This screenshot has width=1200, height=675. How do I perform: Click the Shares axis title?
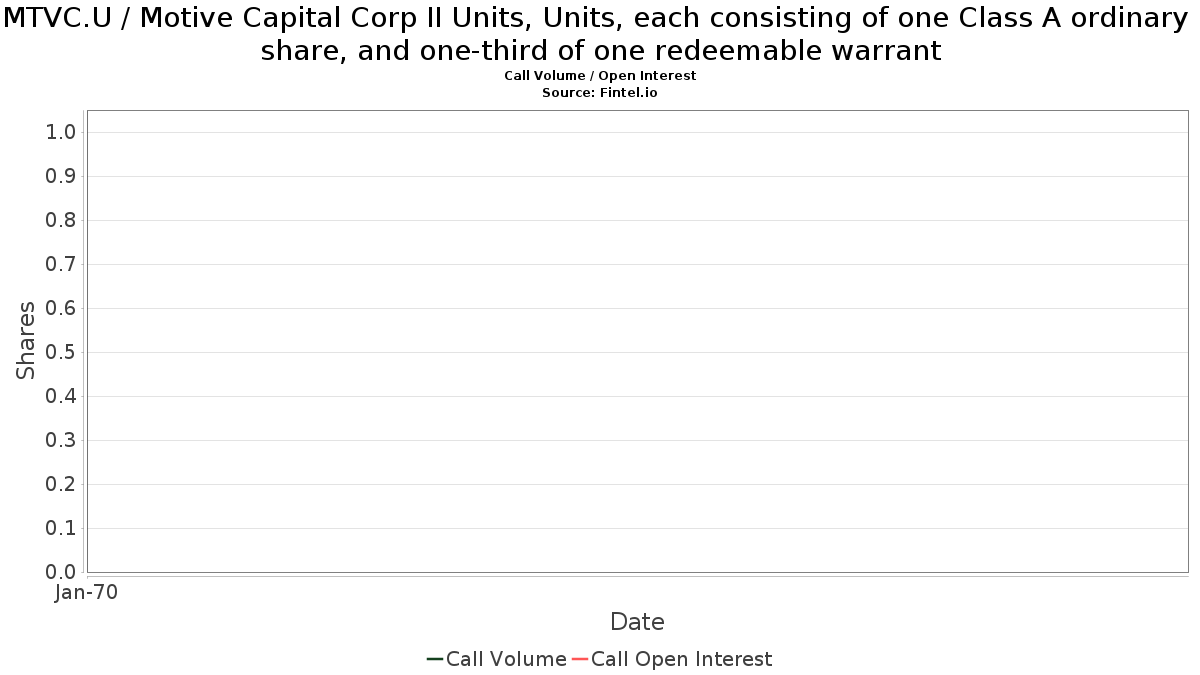tap(26, 340)
